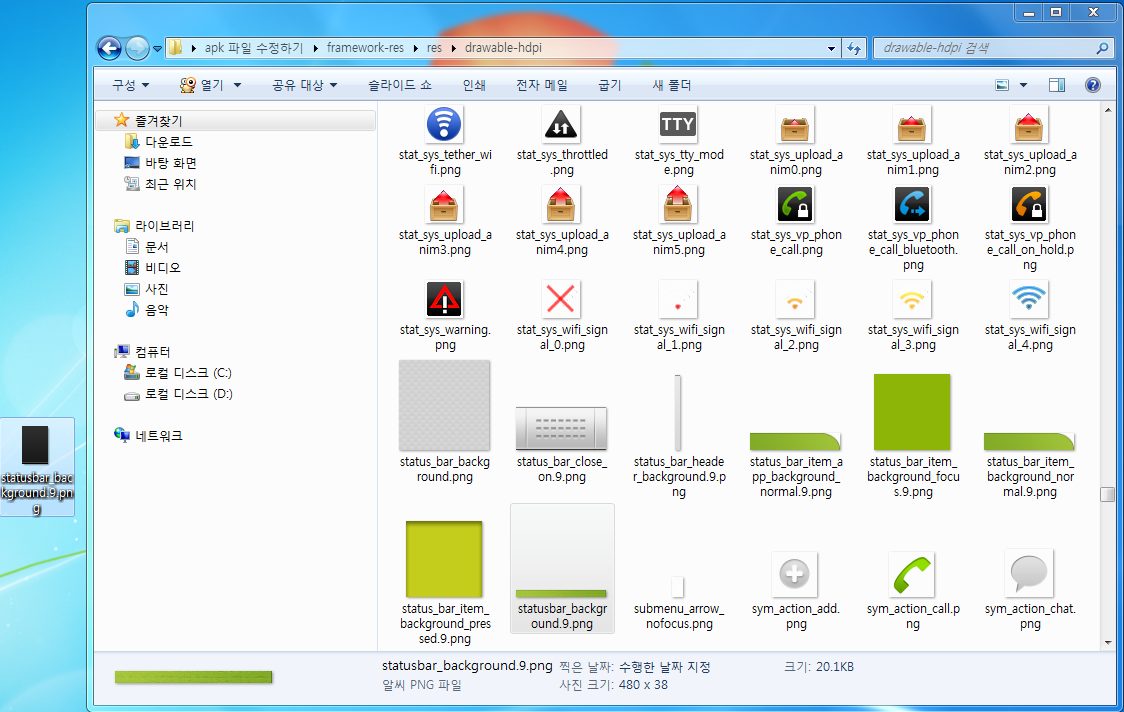Select stat_sys_vp_phone_call_bluetooth.png icon
Image resolution: width=1124 pixels, height=712 pixels.
tap(912, 205)
